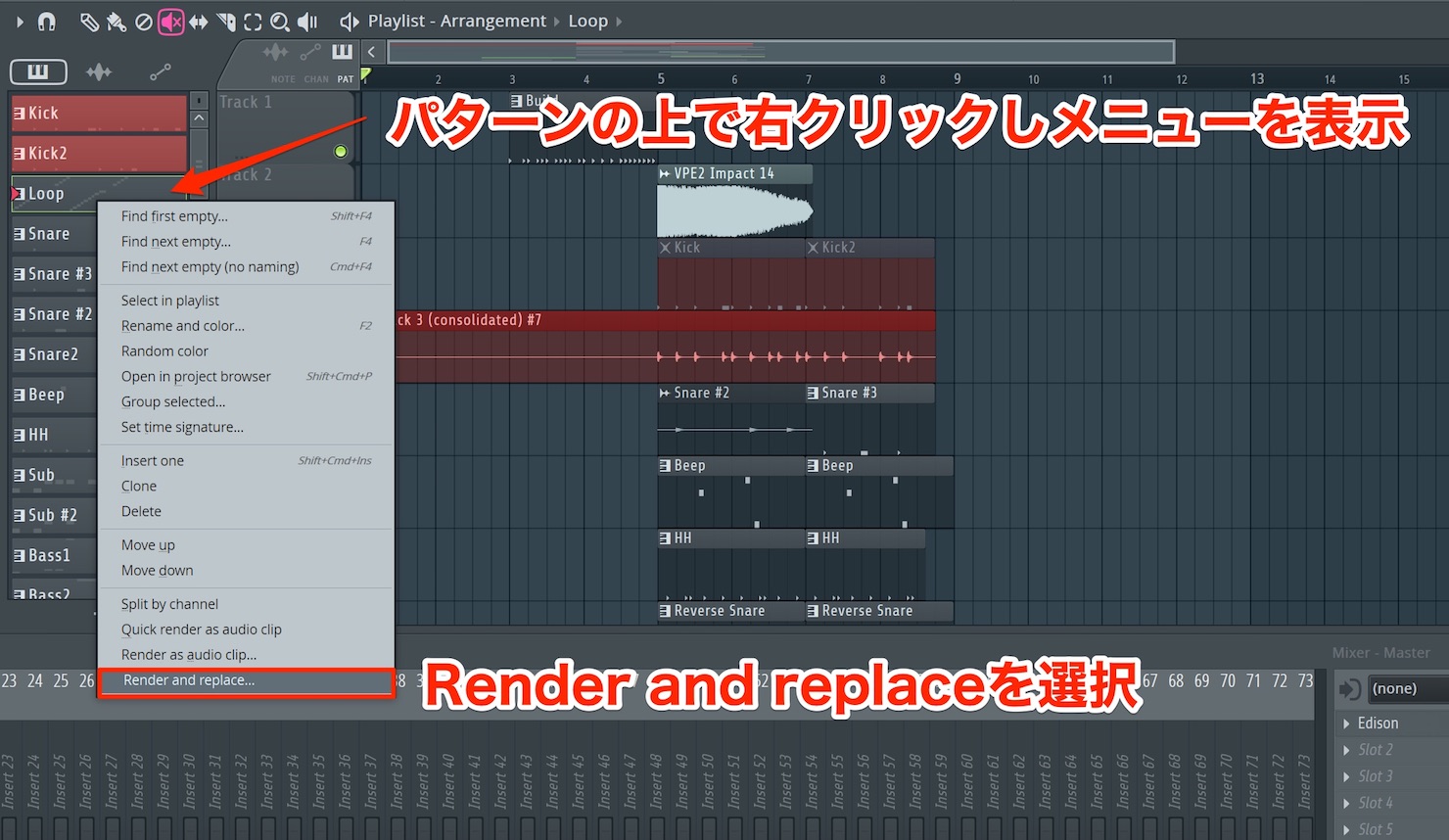This screenshot has height=840, width=1449.
Task: Select the pencil Draw tool
Action: click(x=89, y=22)
